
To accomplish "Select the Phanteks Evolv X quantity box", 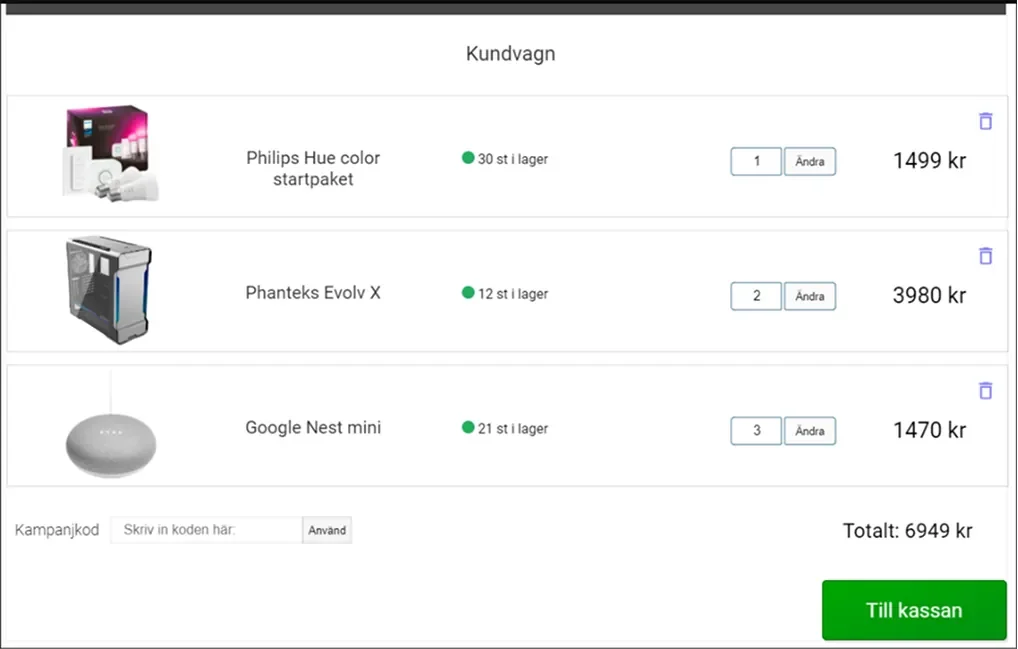I will point(756,296).
